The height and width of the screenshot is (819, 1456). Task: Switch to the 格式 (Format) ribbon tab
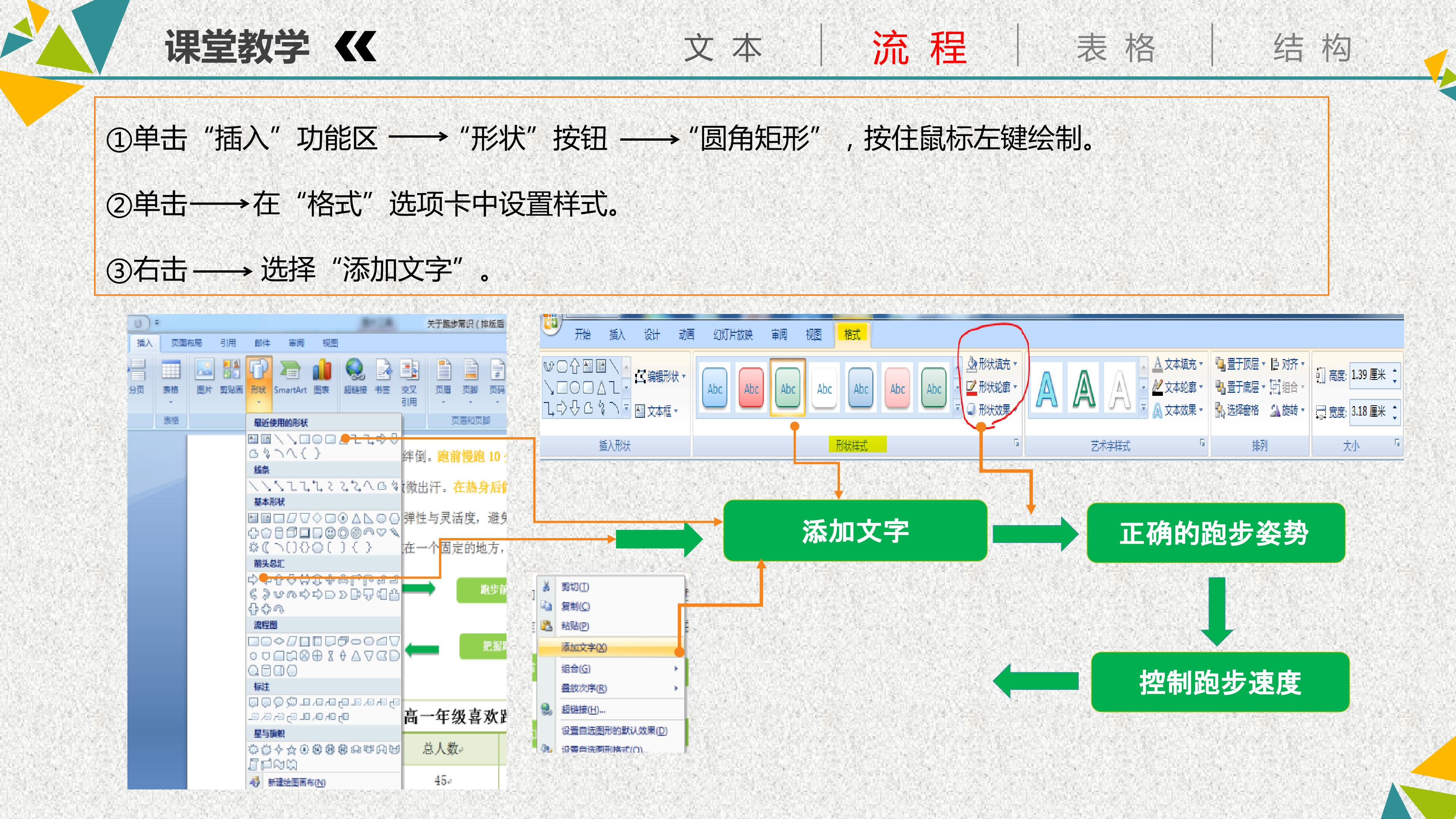[852, 334]
